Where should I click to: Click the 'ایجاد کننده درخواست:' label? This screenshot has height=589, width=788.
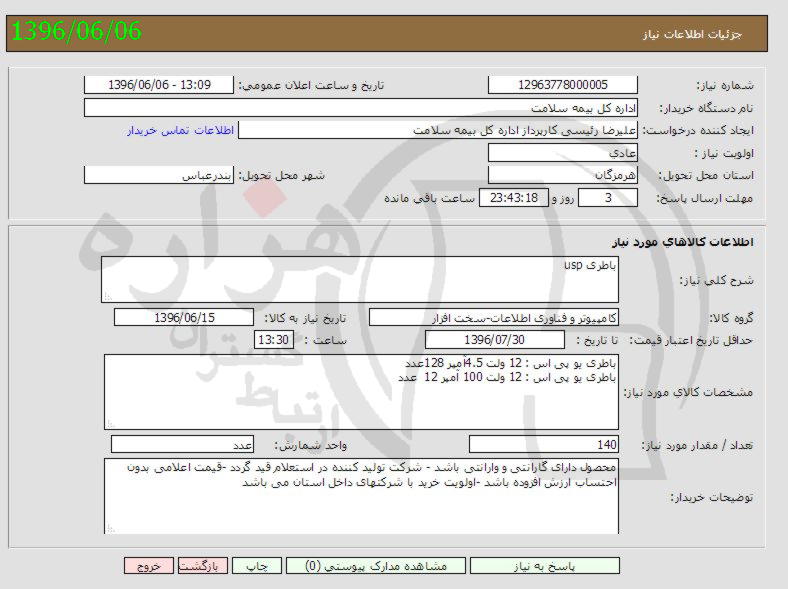point(699,131)
